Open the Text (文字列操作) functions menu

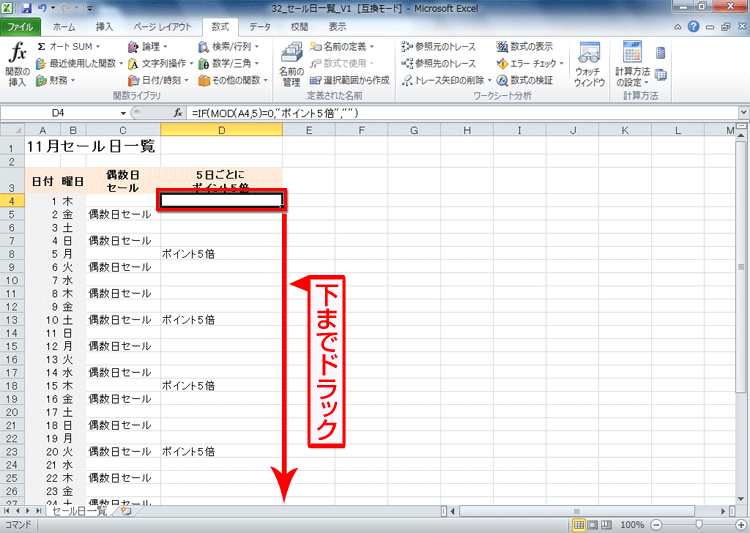160,63
